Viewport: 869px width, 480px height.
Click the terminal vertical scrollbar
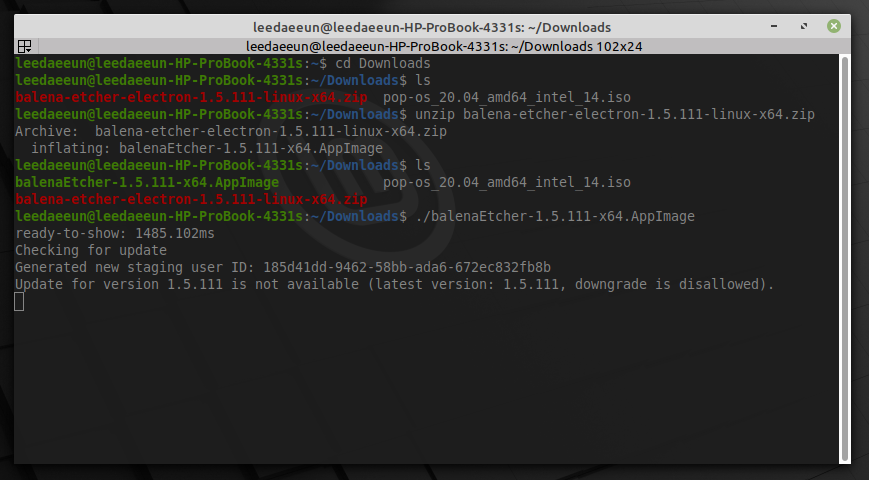click(845, 259)
